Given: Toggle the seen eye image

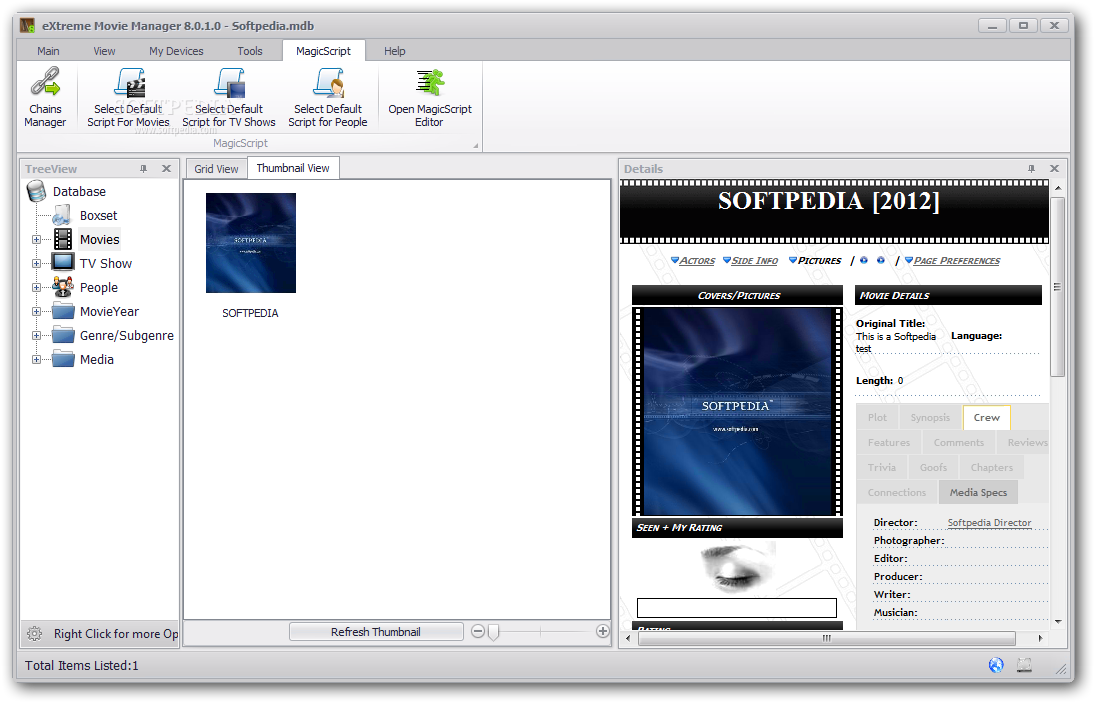Looking at the screenshot, I should 736,569.
